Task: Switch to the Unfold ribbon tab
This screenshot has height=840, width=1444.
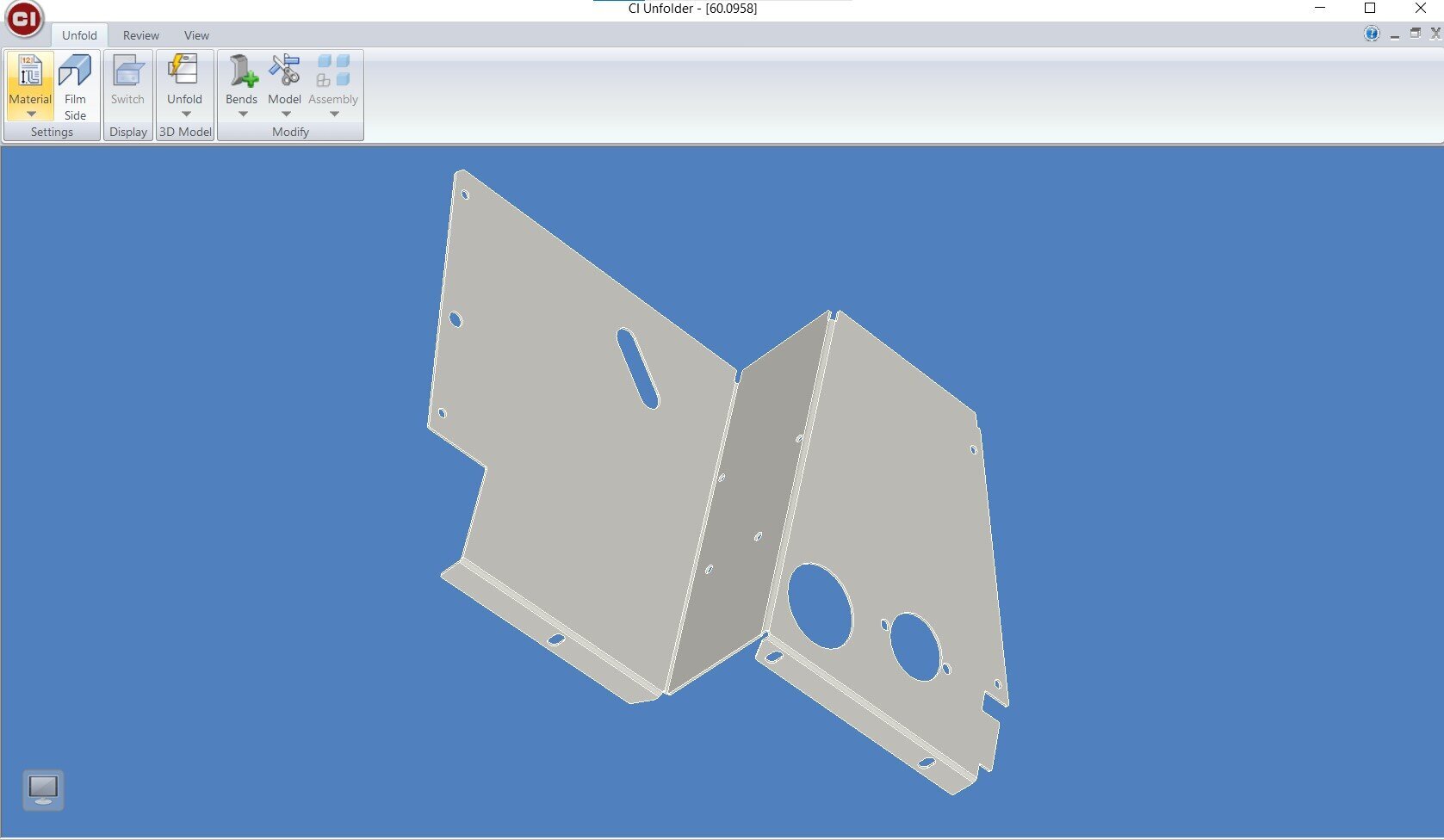Action: (79, 35)
